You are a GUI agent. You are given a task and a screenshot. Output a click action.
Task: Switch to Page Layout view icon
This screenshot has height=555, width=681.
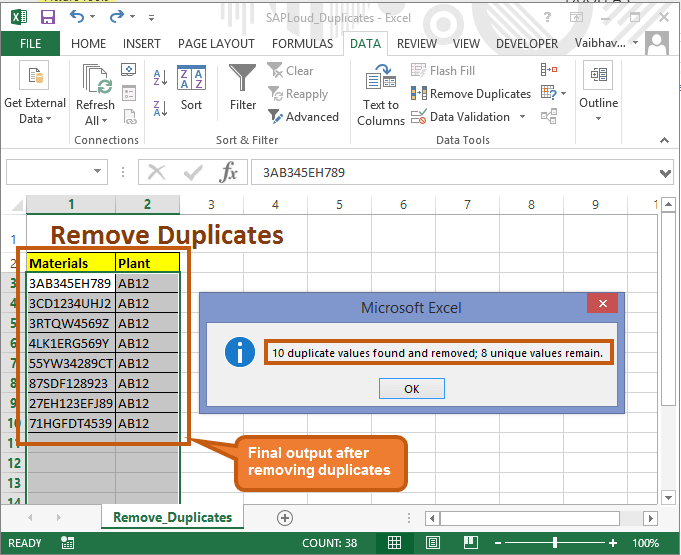(433, 542)
